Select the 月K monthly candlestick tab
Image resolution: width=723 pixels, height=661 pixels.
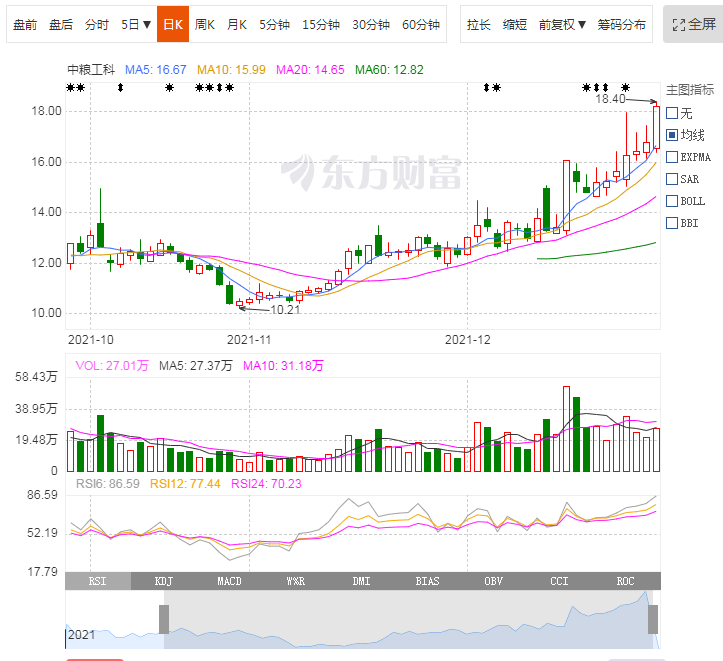pyautogui.click(x=237, y=24)
